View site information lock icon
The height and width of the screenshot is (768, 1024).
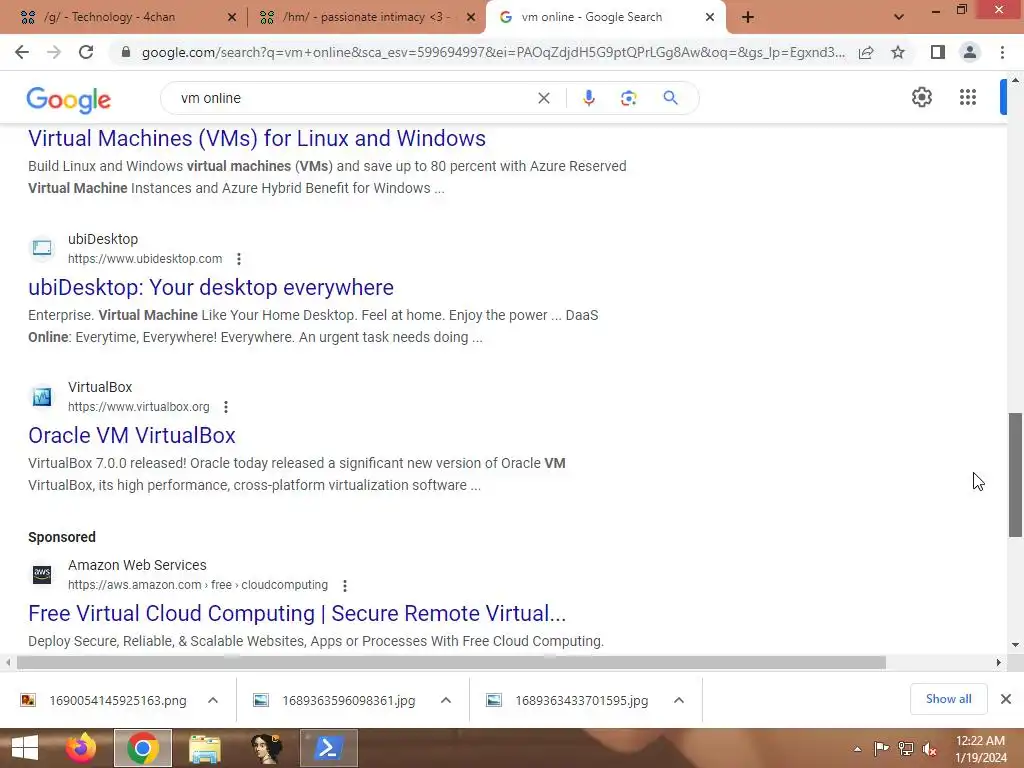(x=126, y=52)
